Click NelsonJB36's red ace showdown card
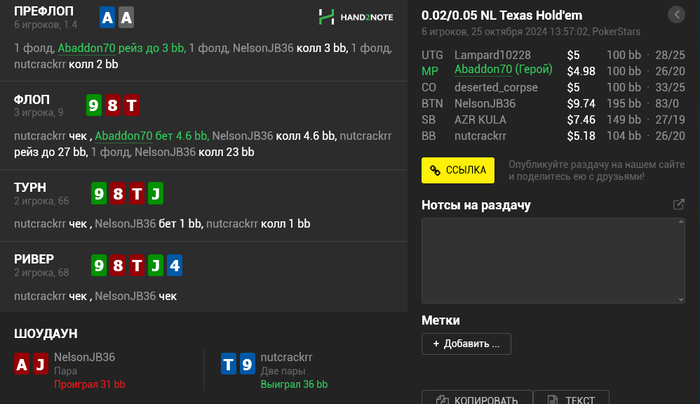This screenshot has width=700, height=404. coord(22,364)
